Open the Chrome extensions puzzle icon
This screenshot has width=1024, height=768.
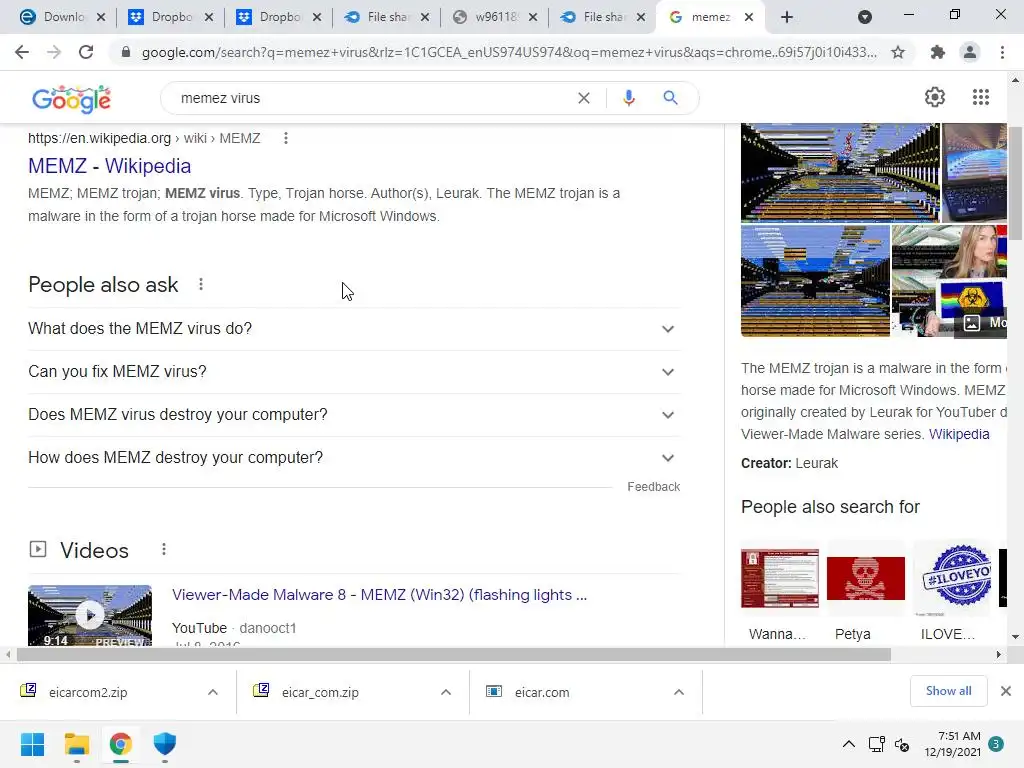(938, 52)
